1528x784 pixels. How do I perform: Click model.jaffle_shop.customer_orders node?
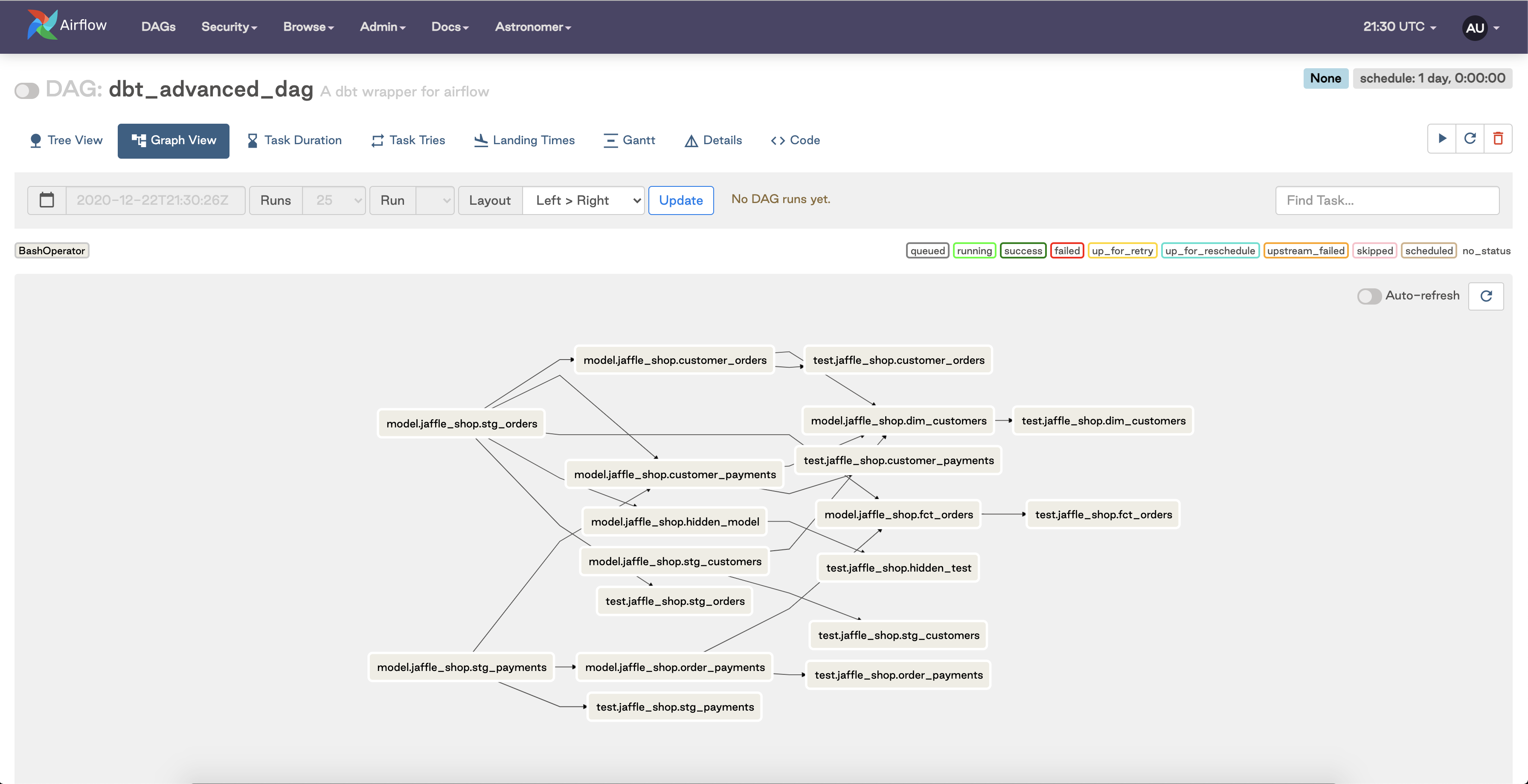click(x=675, y=359)
